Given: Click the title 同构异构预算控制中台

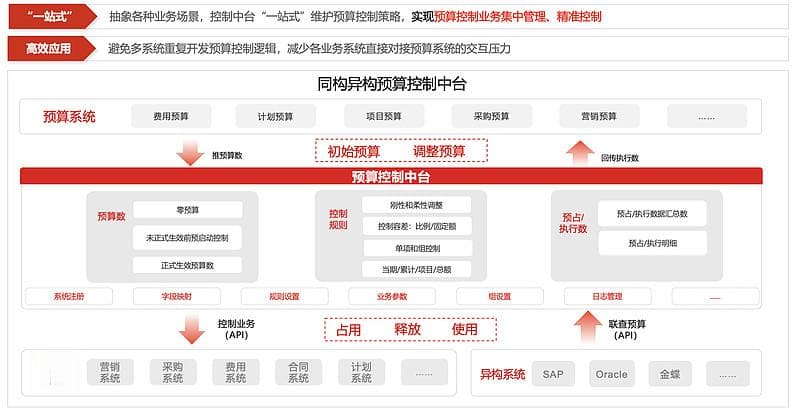Looking at the screenshot, I should click(x=391, y=84).
